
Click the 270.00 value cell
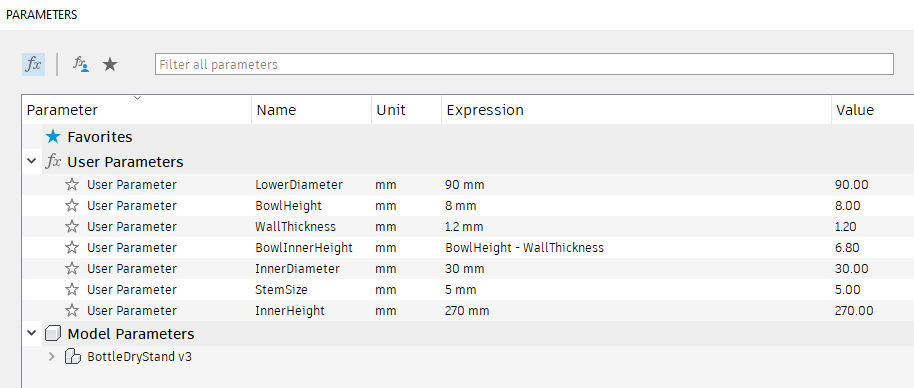tap(854, 311)
